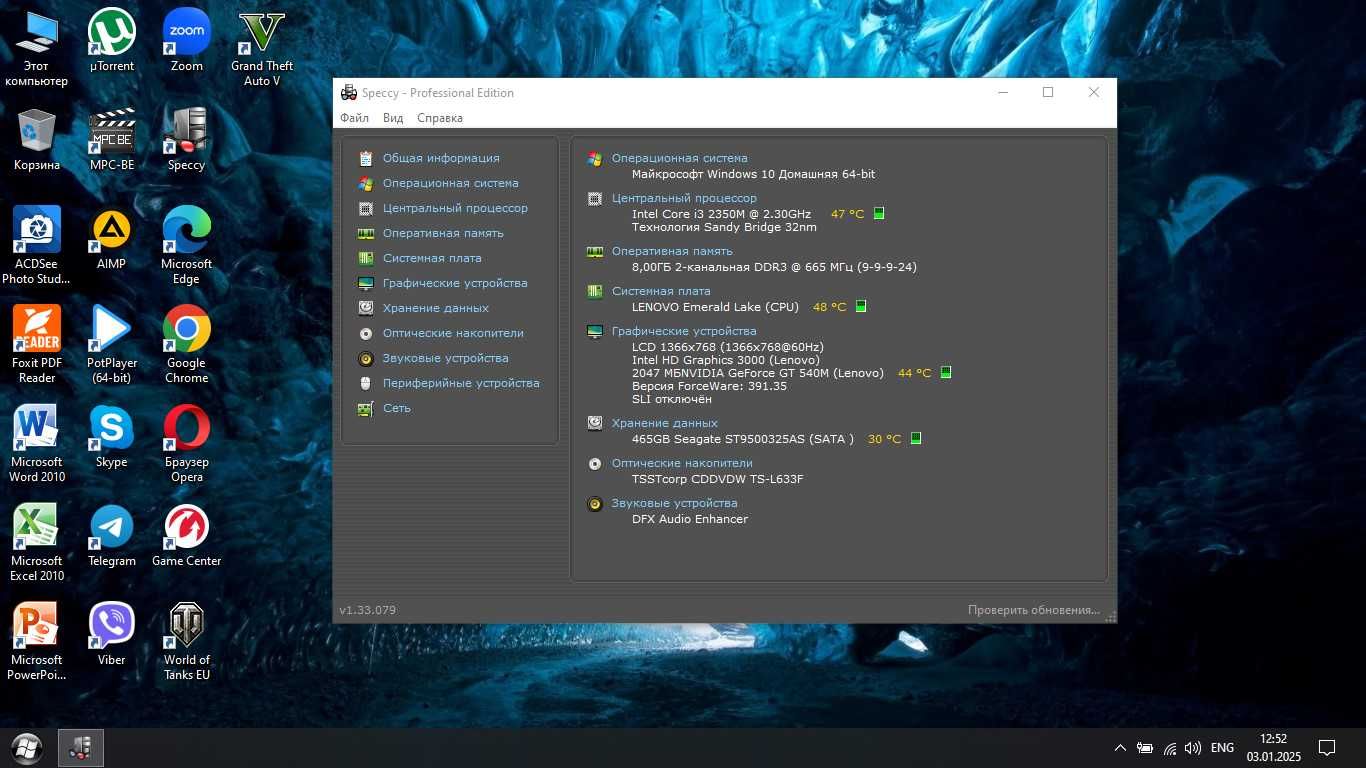
Task: Click Оптические накопители sidebar disc icon
Action: (366, 333)
